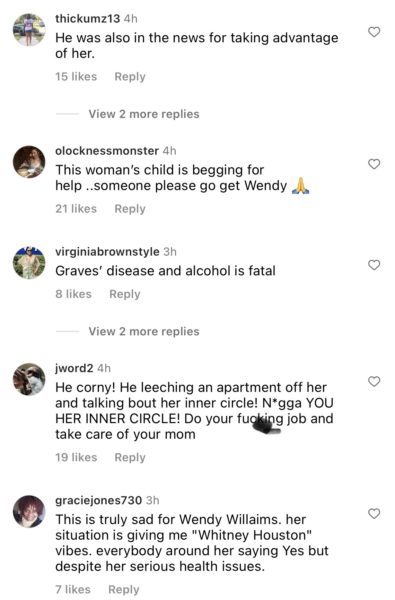
Task: Reply to olocknessmonster's comment
Action: tap(130, 209)
